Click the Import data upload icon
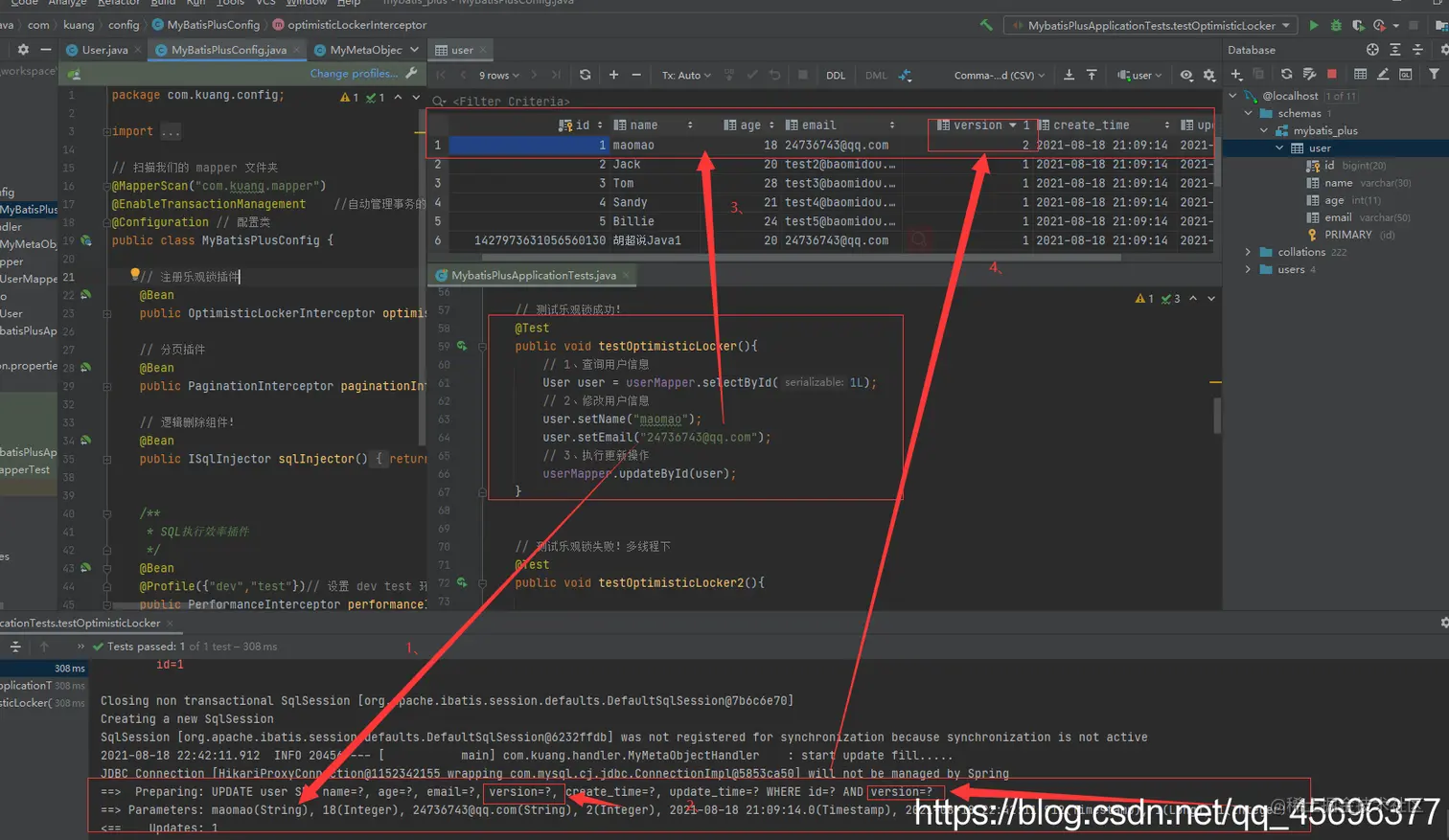1449x840 pixels. click(1092, 75)
